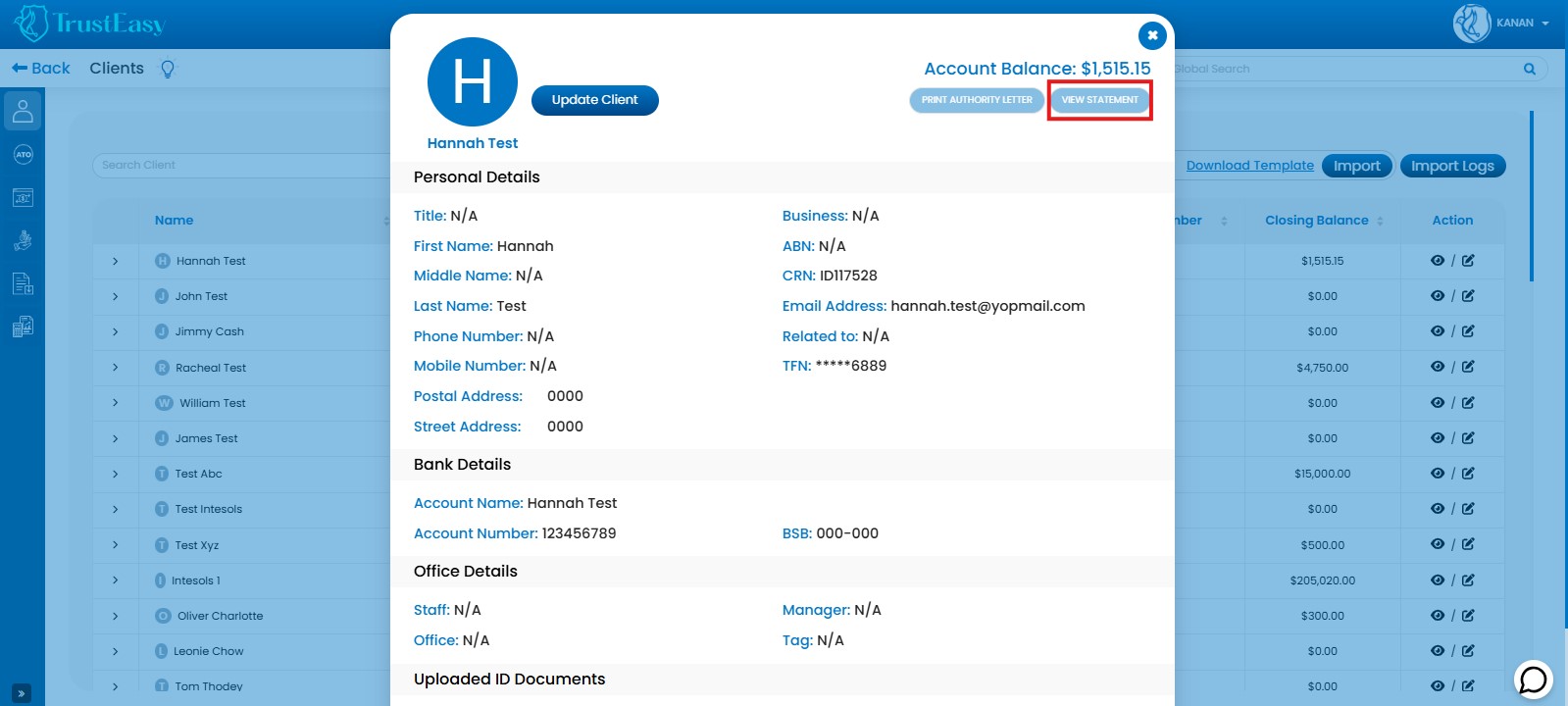Viewport: 1568px width, 706px height.
Task: Click the Clients person icon in sidebar
Action: (x=23, y=112)
